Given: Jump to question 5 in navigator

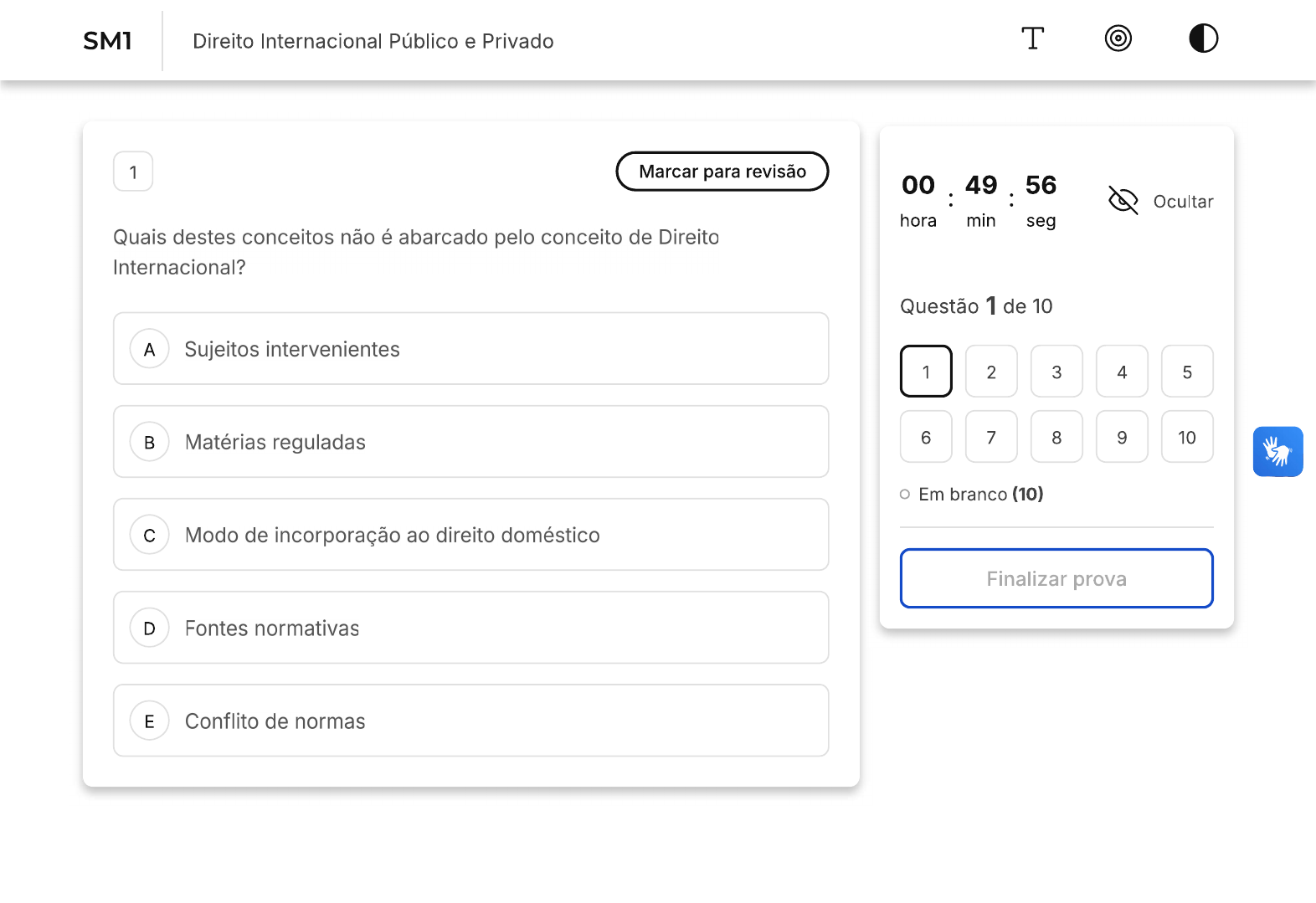Looking at the screenshot, I should tap(1186, 372).
